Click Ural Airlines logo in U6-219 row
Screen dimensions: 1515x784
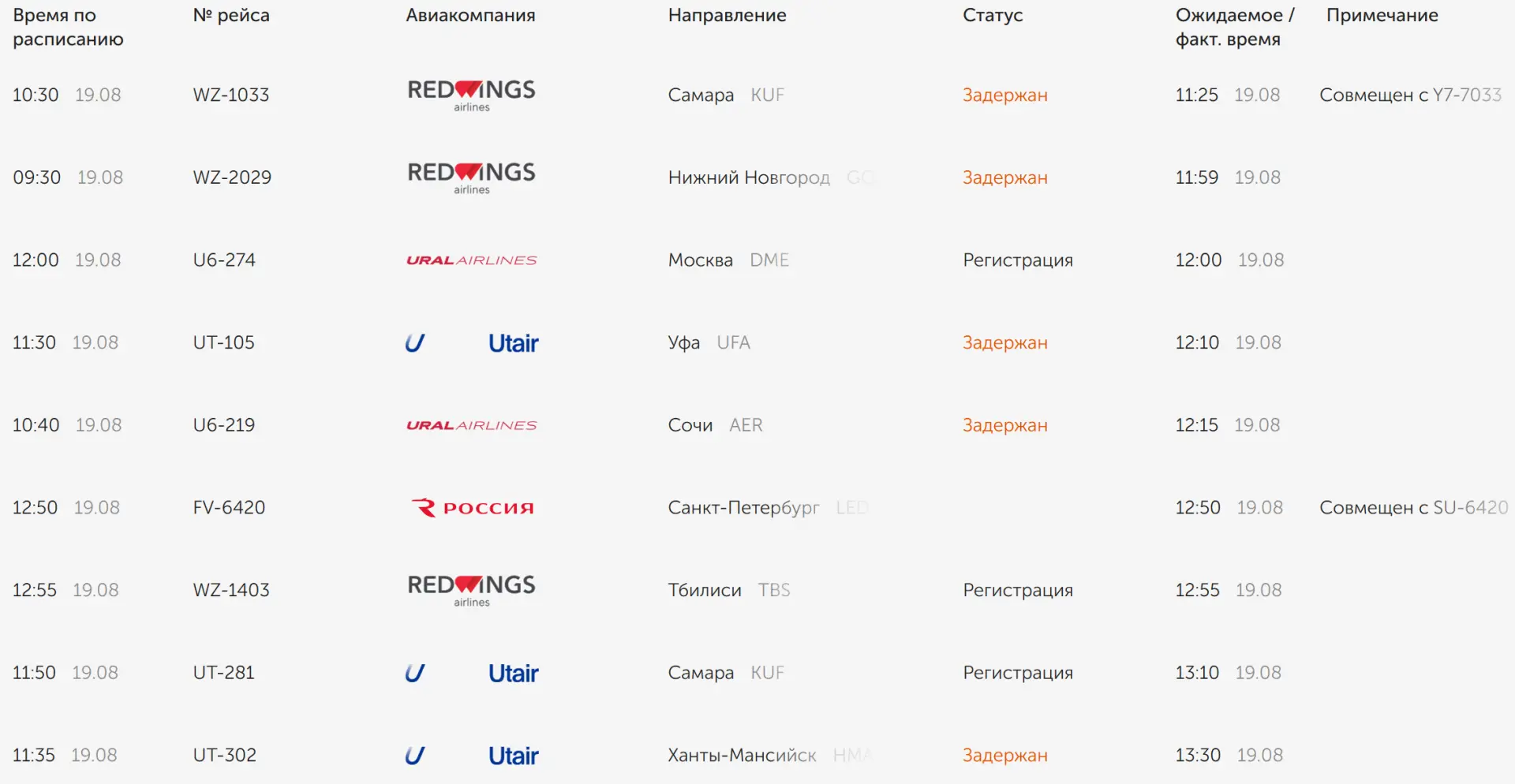(x=471, y=425)
